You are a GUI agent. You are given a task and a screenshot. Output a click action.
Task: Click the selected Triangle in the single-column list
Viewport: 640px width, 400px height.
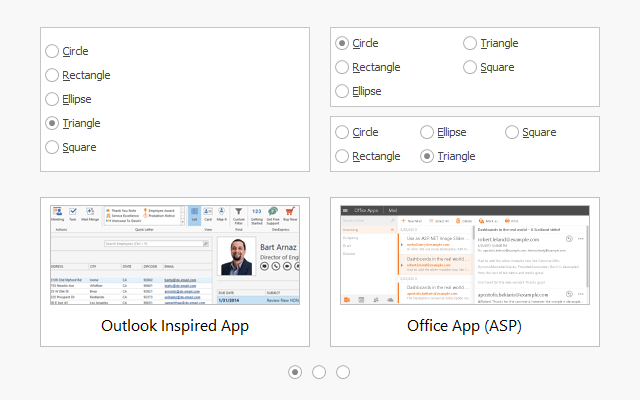coord(53,123)
